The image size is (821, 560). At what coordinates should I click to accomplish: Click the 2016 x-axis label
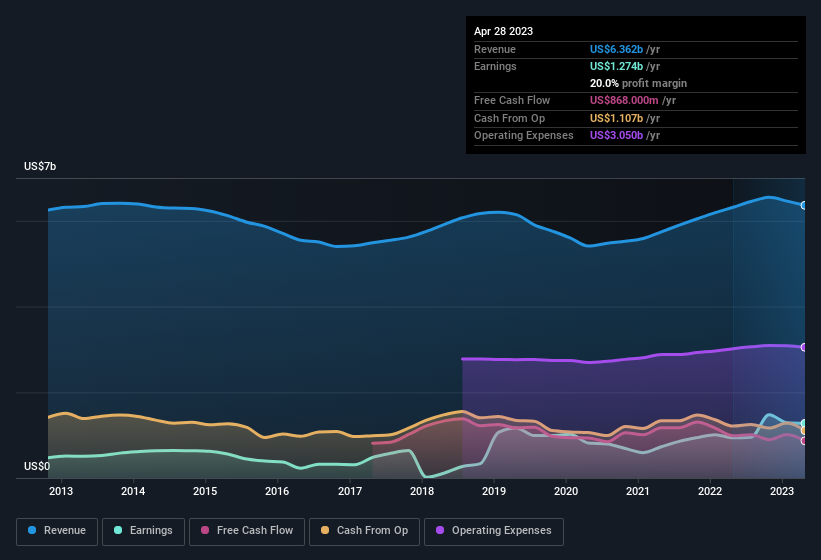(x=277, y=491)
